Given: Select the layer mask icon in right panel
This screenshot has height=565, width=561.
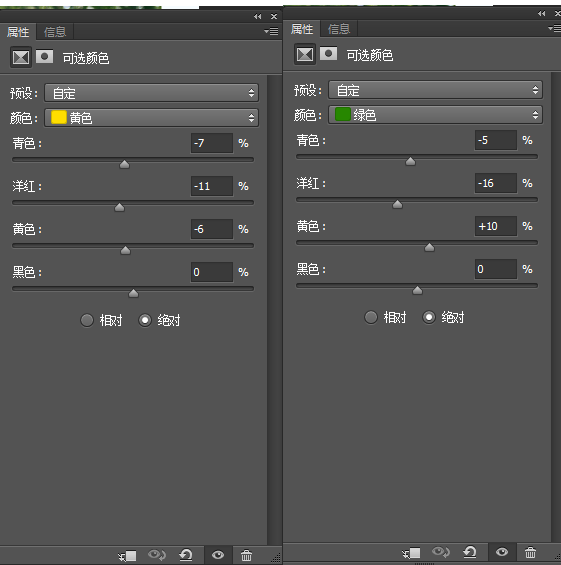Looking at the screenshot, I should point(328,54).
